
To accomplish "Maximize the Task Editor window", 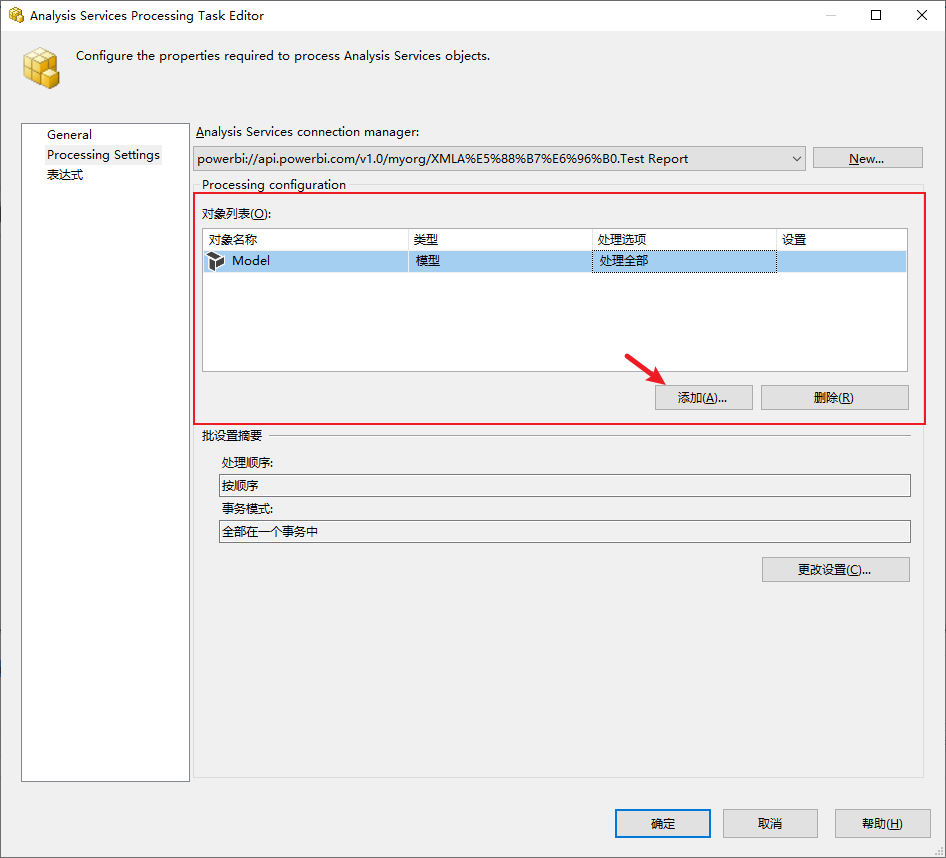I will 876,16.
